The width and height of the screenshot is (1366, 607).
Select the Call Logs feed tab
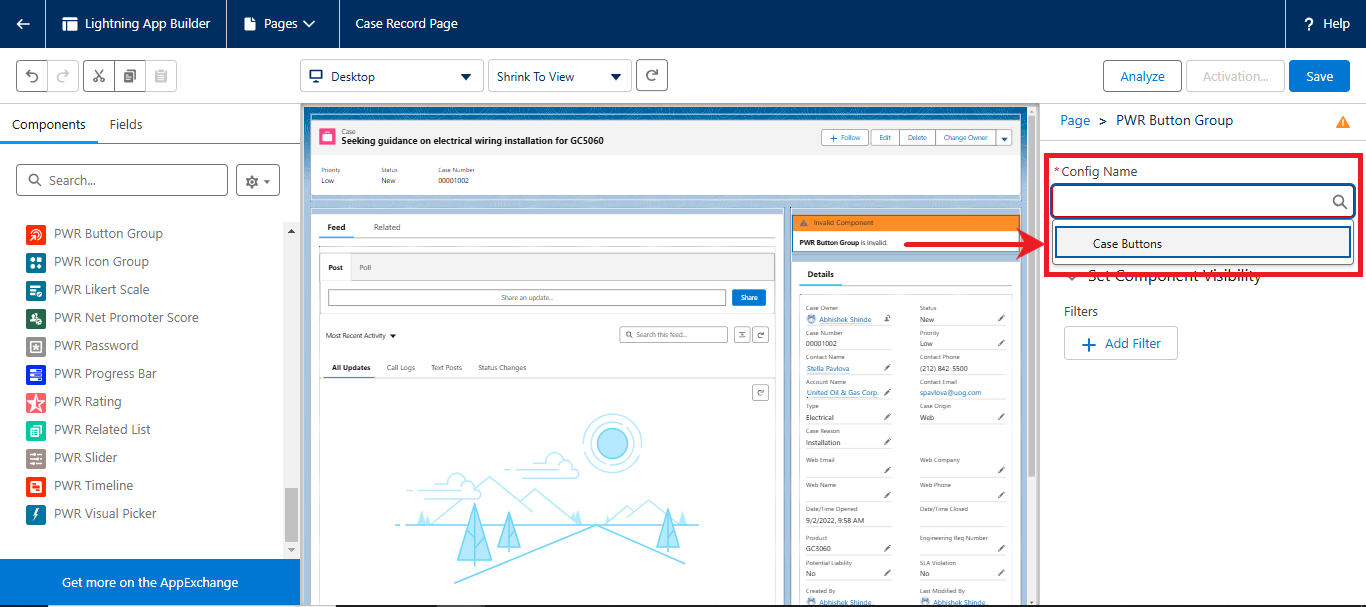(x=401, y=368)
